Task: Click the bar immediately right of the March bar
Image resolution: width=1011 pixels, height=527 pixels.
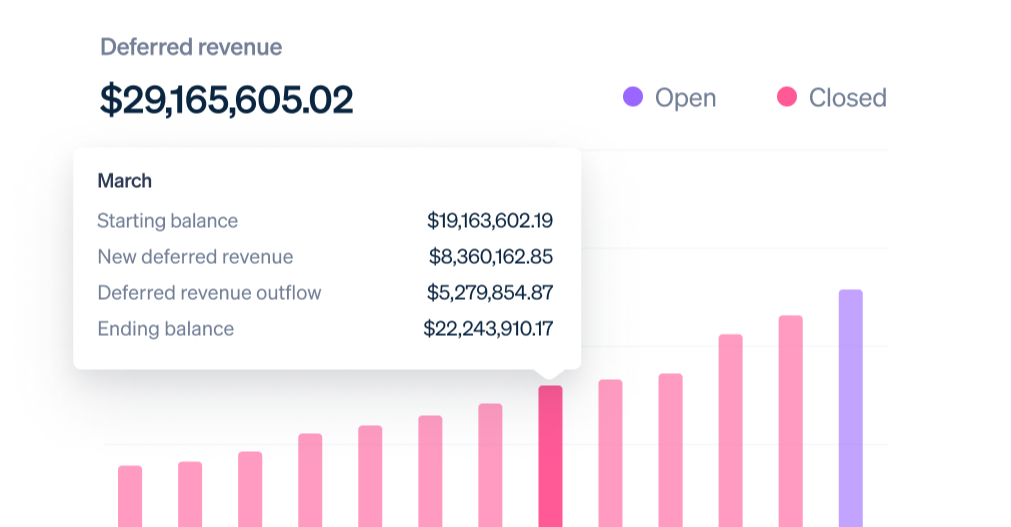Action: (610, 453)
